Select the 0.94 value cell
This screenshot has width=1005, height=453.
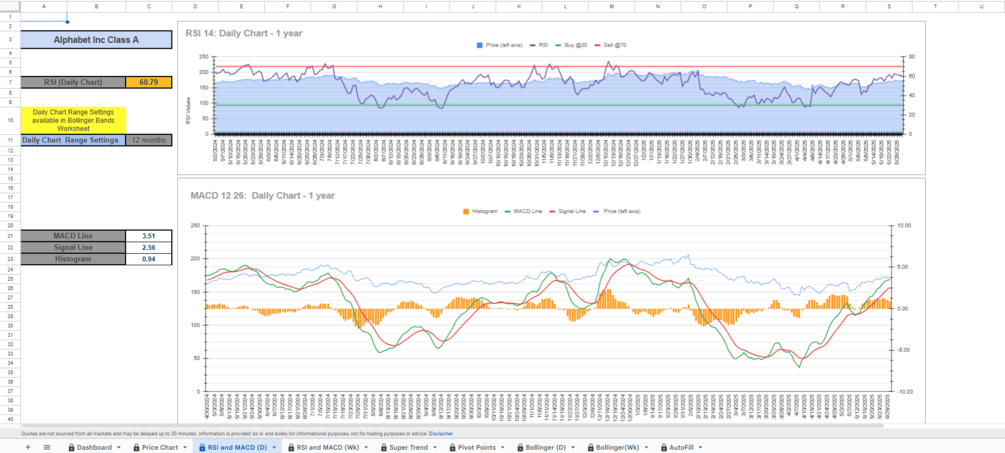(x=149, y=259)
